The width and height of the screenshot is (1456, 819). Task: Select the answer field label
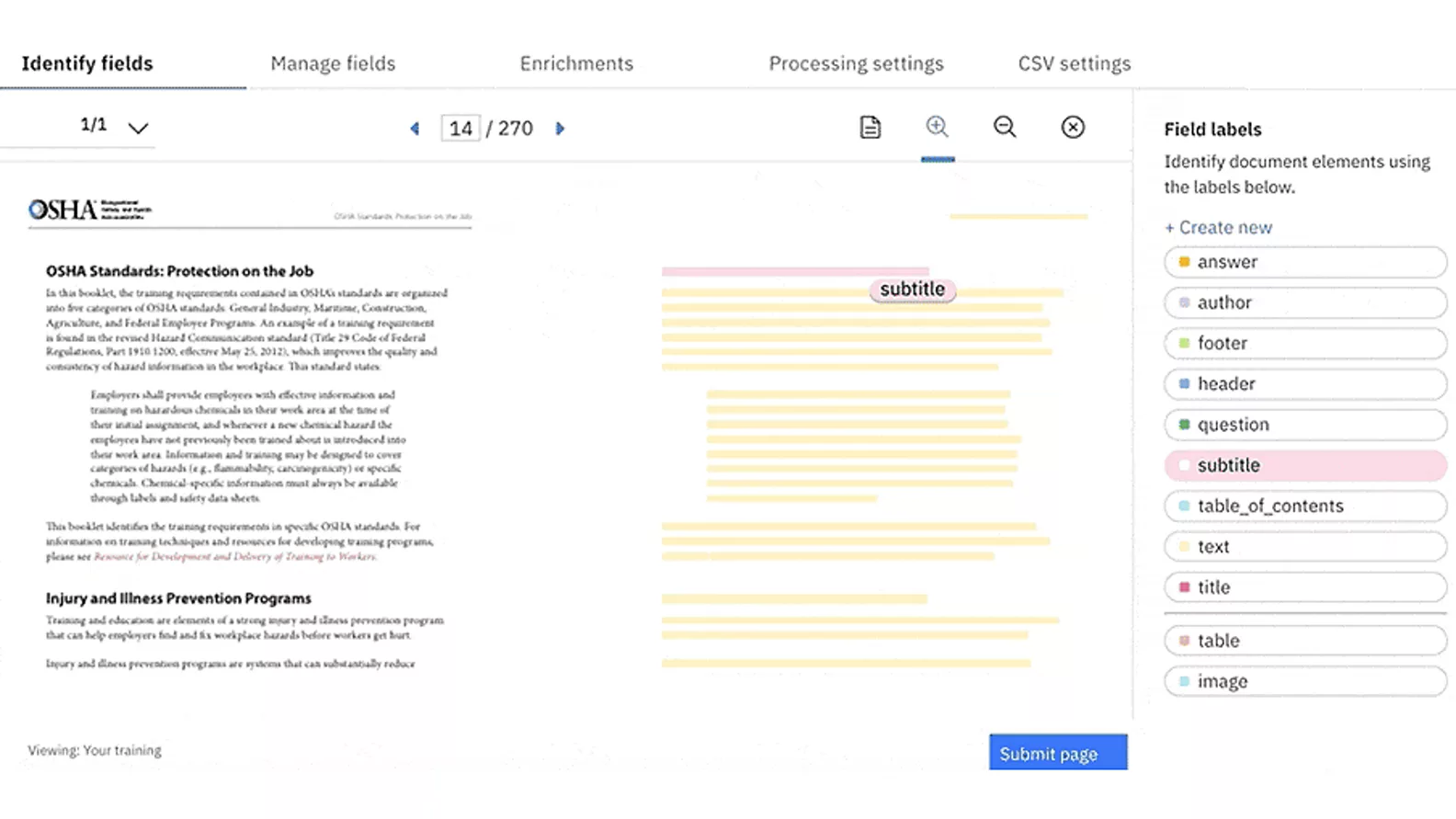coord(1304,262)
